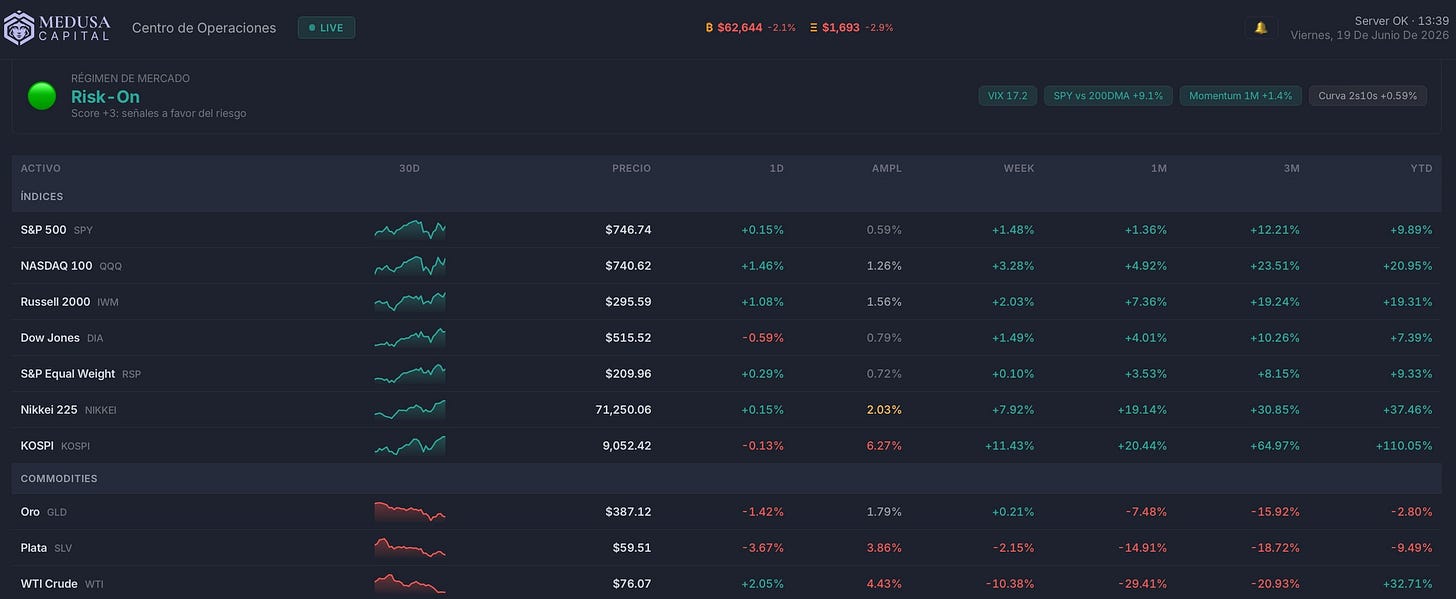Open the S&P 500 30D sparkline
Image resolution: width=1456 pixels, height=599 pixels.
(x=410, y=230)
